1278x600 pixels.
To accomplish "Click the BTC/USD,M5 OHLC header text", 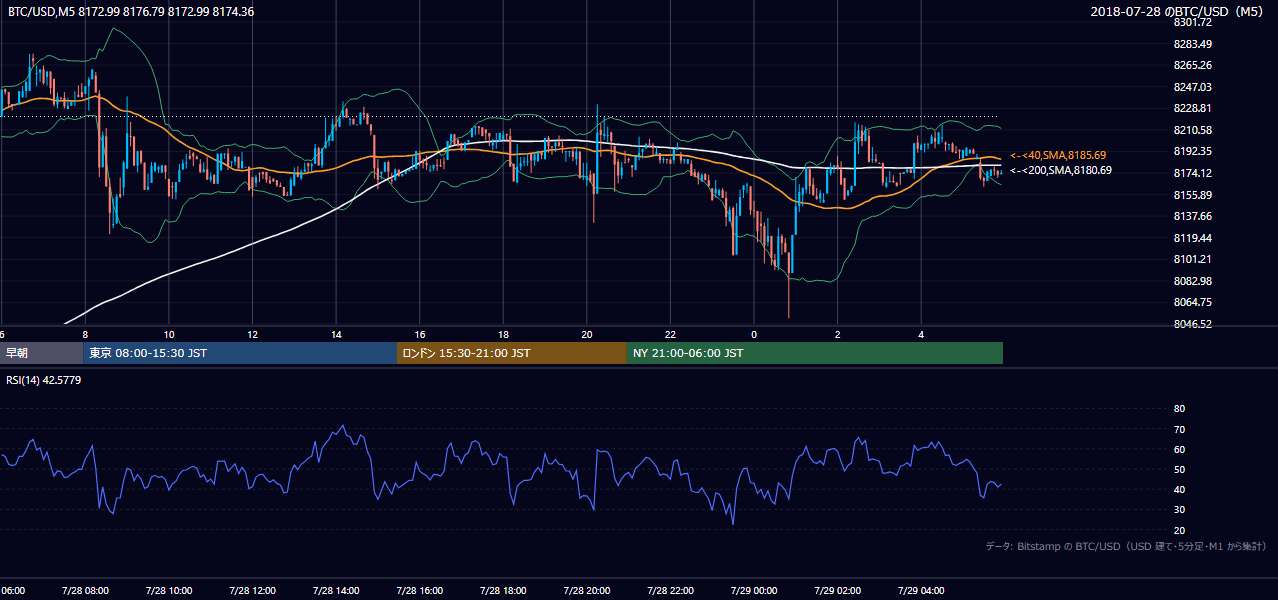I will click(x=131, y=11).
